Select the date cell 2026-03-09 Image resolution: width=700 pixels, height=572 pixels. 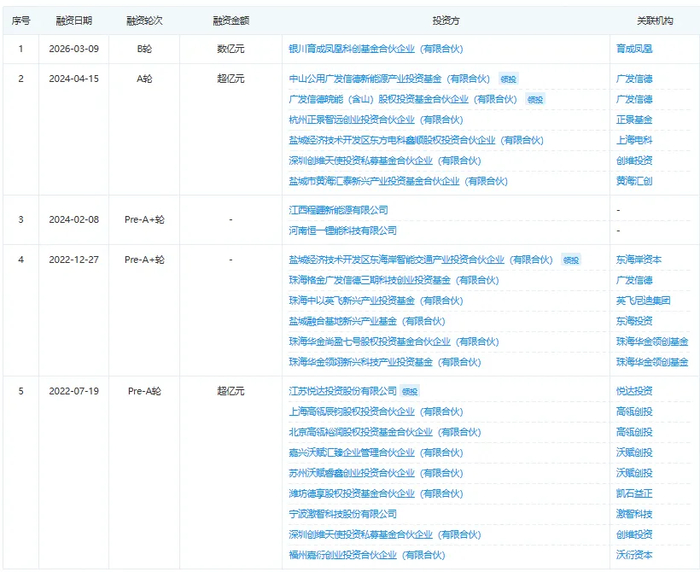(74, 49)
